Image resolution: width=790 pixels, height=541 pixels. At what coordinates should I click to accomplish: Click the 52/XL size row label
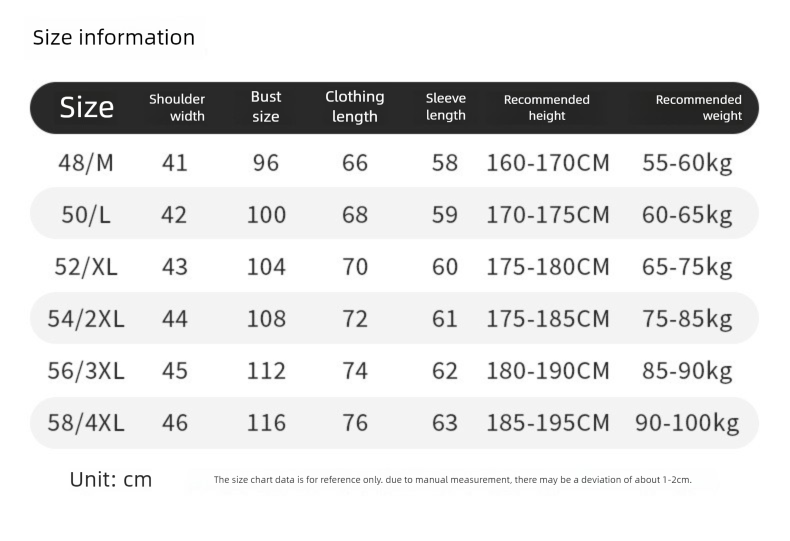pyautogui.click(x=87, y=267)
